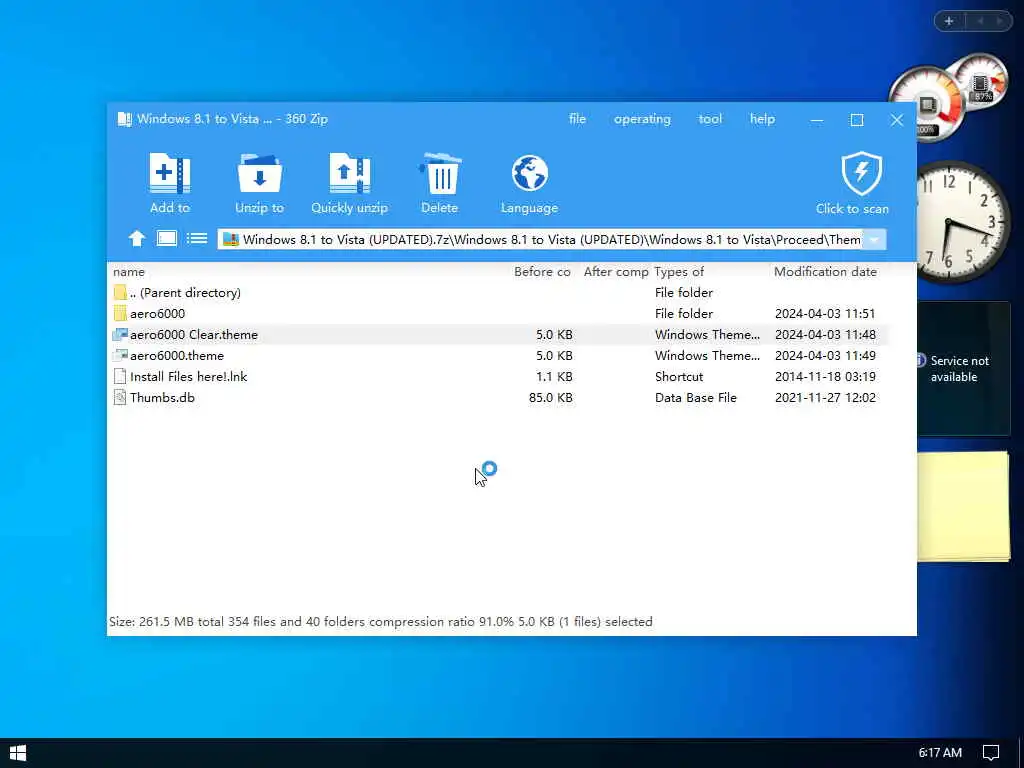
Task: Click the aero6000 folder icon
Action: coord(120,313)
